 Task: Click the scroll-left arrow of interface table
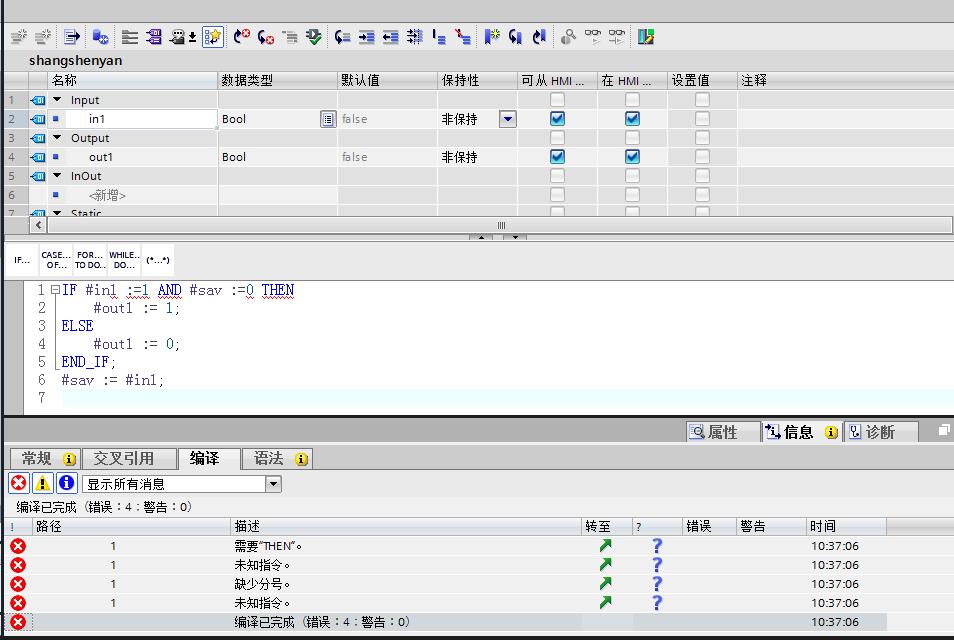[38, 225]
